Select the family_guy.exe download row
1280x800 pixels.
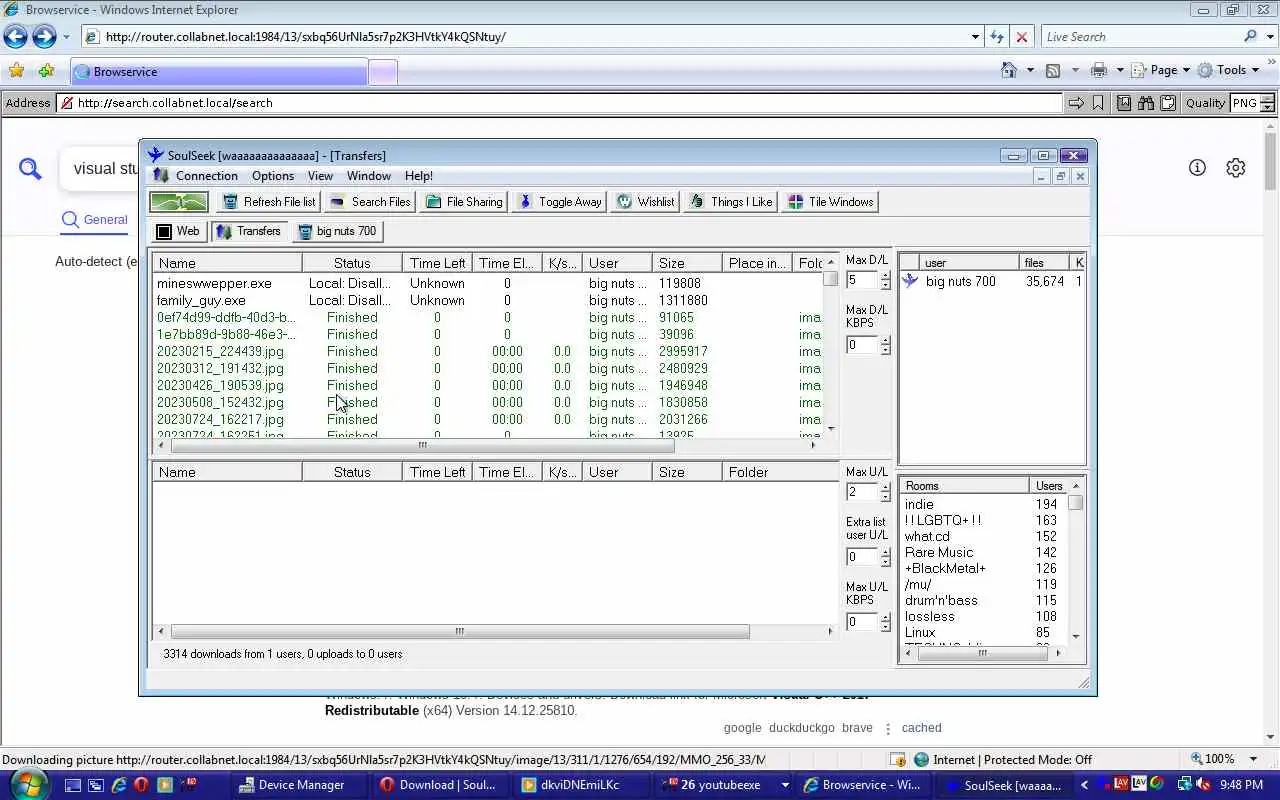[488, 300]
